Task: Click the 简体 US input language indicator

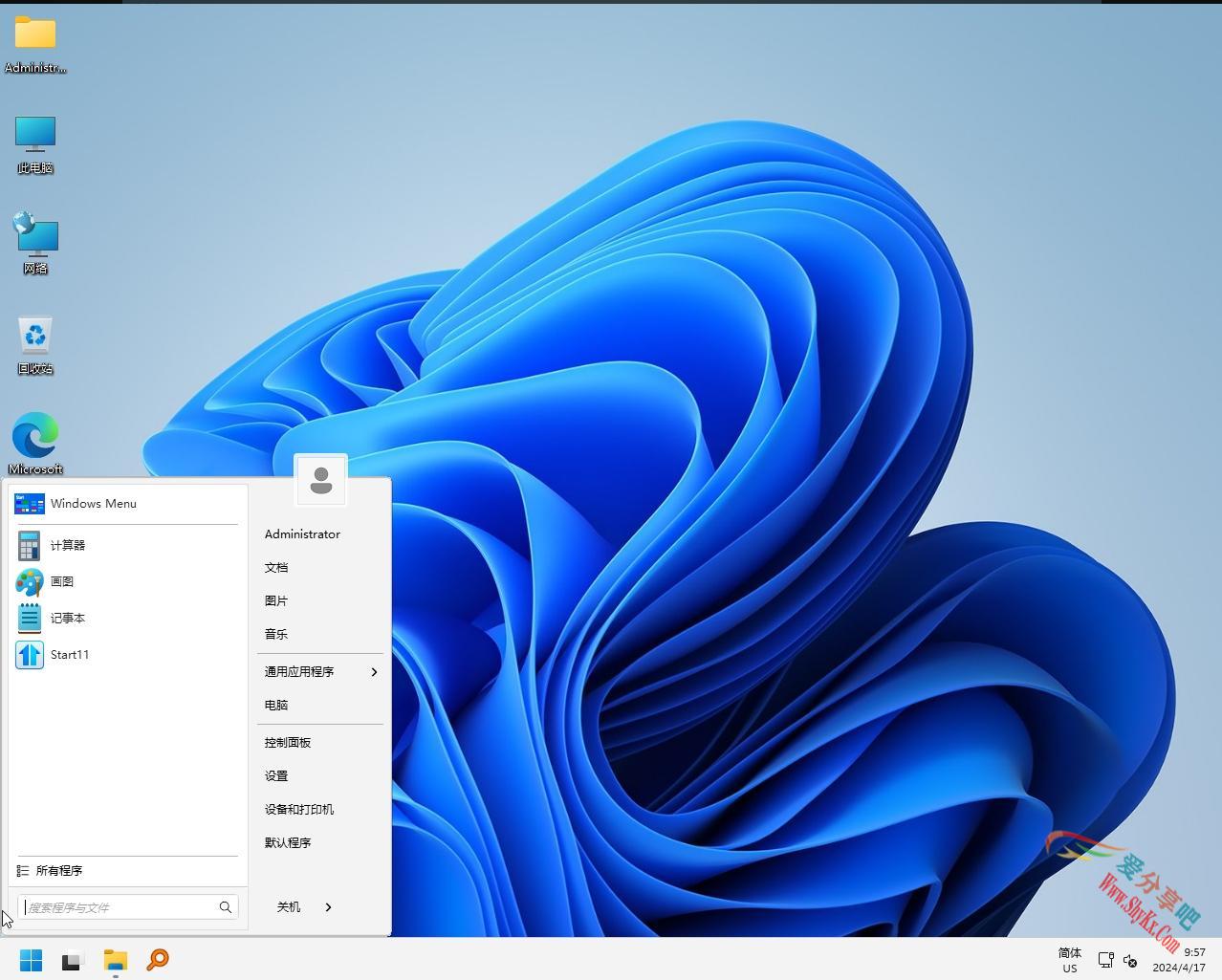Action: (x=1070, y=960)
